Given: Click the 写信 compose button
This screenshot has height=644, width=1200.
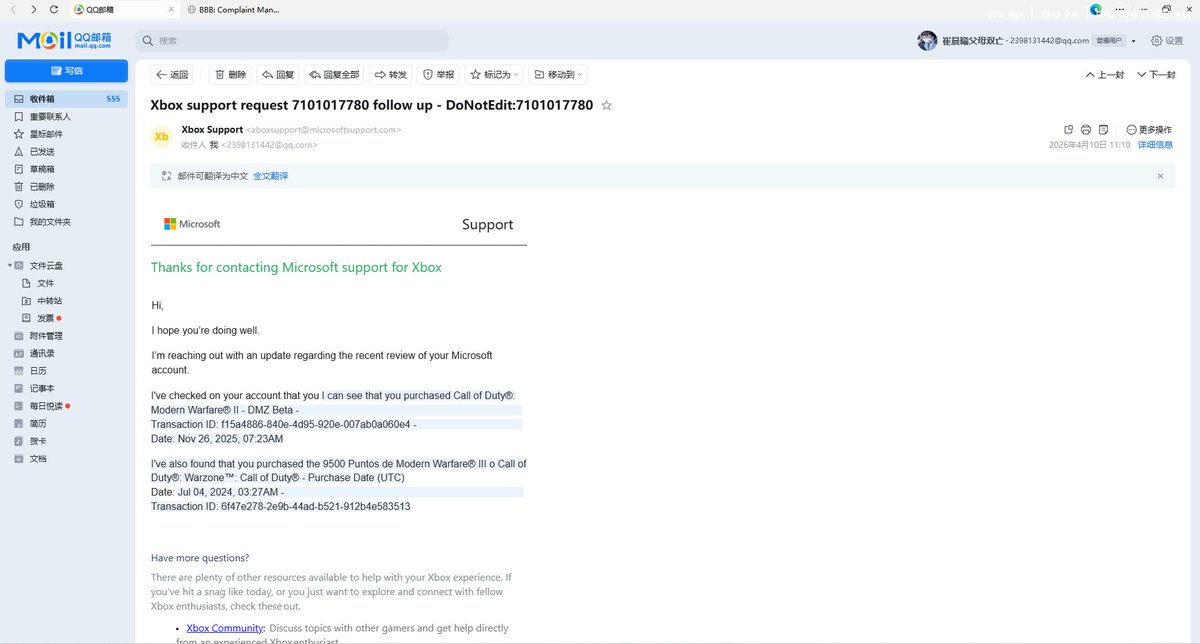Looking at the screenshot, I should 66,71.
